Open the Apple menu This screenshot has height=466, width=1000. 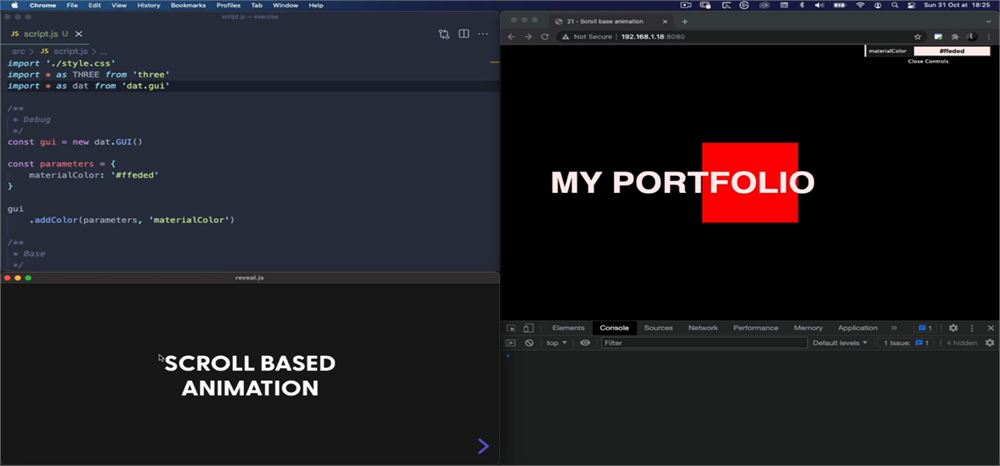coord(15,5)
